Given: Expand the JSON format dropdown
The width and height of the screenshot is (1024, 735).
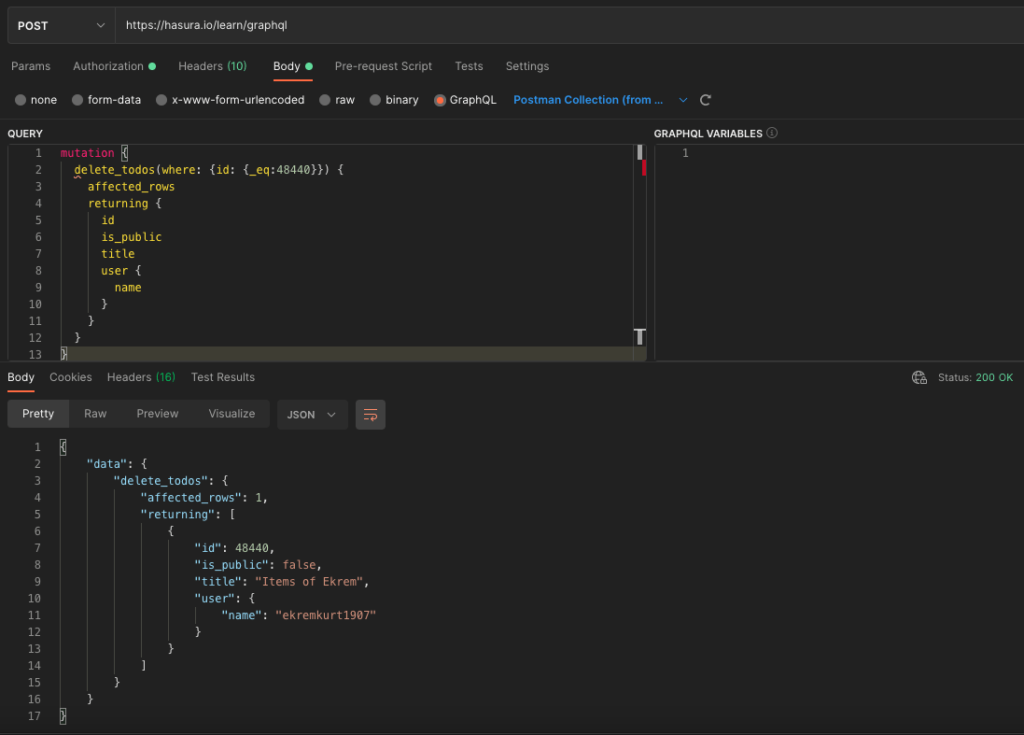Looking at the screenshot, I should [x=312, y=414].
